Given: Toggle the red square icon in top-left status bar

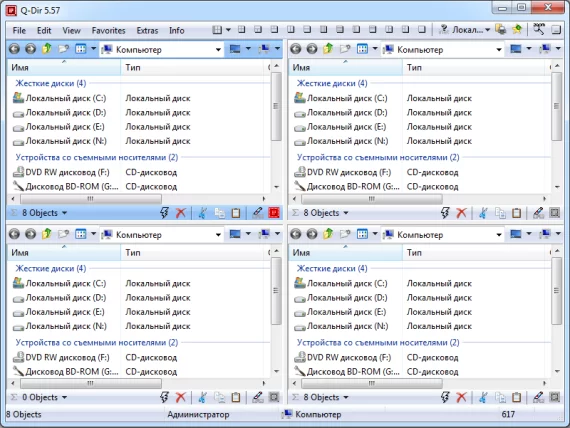Looking at the screenshot, I should coord(274,213).
